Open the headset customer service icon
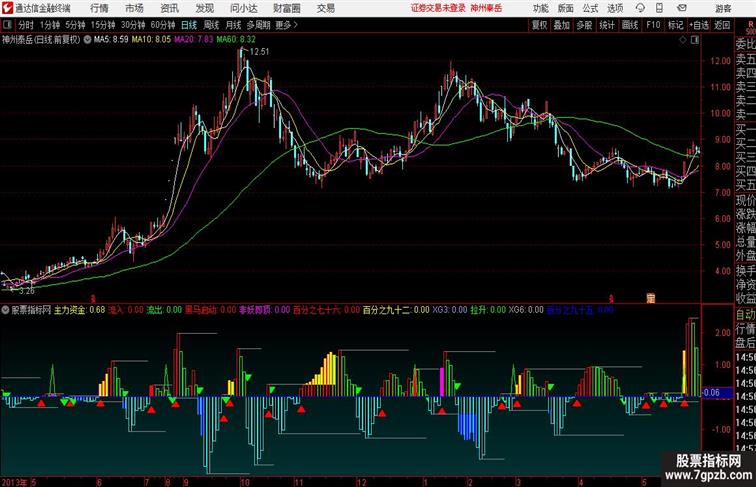This screenshot has width=756, height=487. [640, 8]
